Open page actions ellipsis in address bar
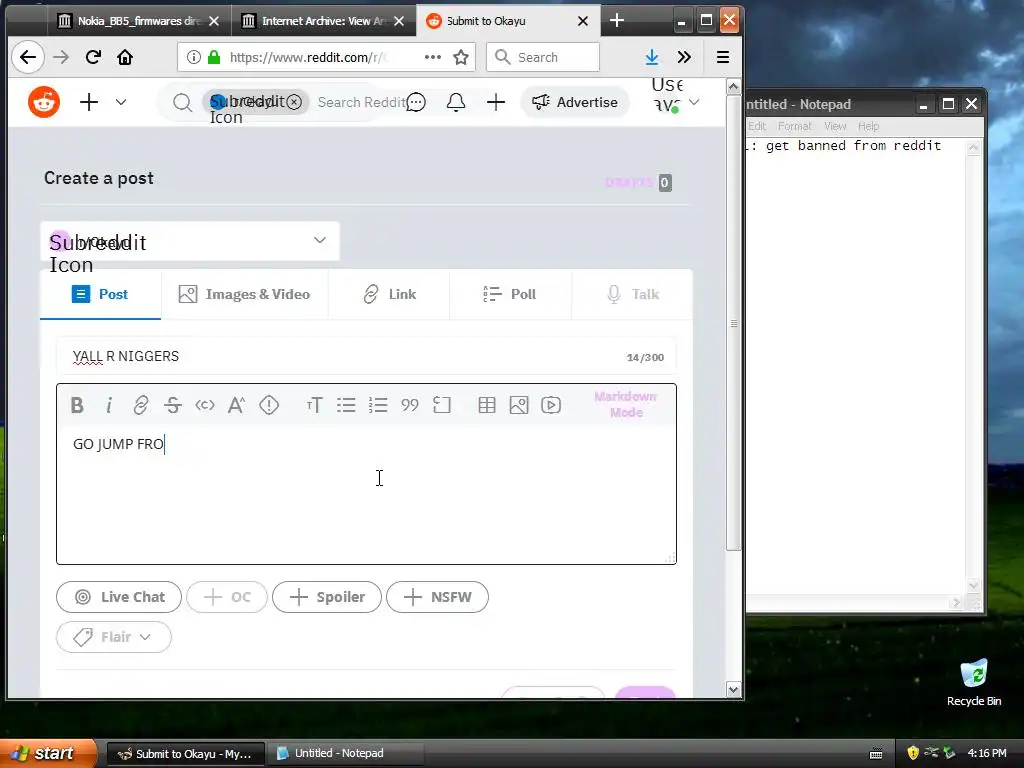This screenshot has height=768, width=1024. 432,57
